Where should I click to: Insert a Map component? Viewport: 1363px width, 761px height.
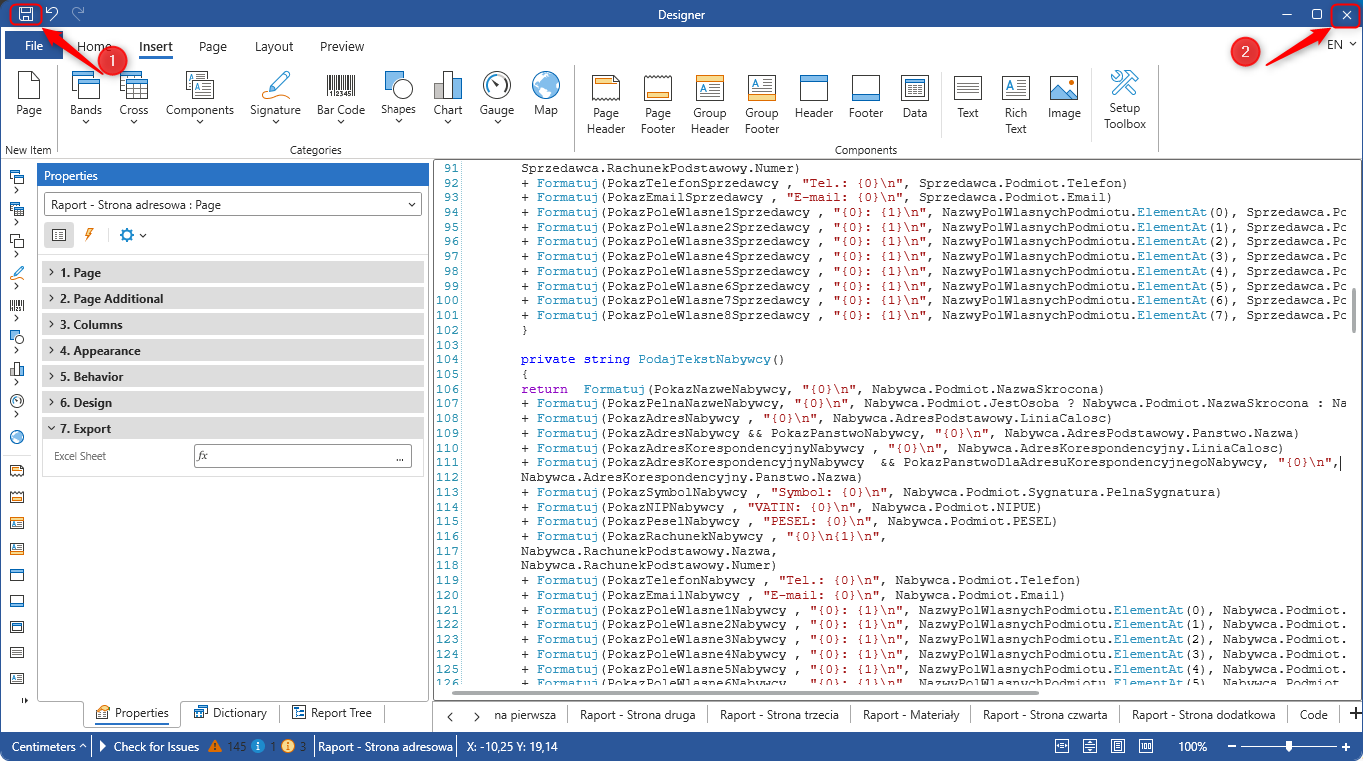tap(545, 95)
